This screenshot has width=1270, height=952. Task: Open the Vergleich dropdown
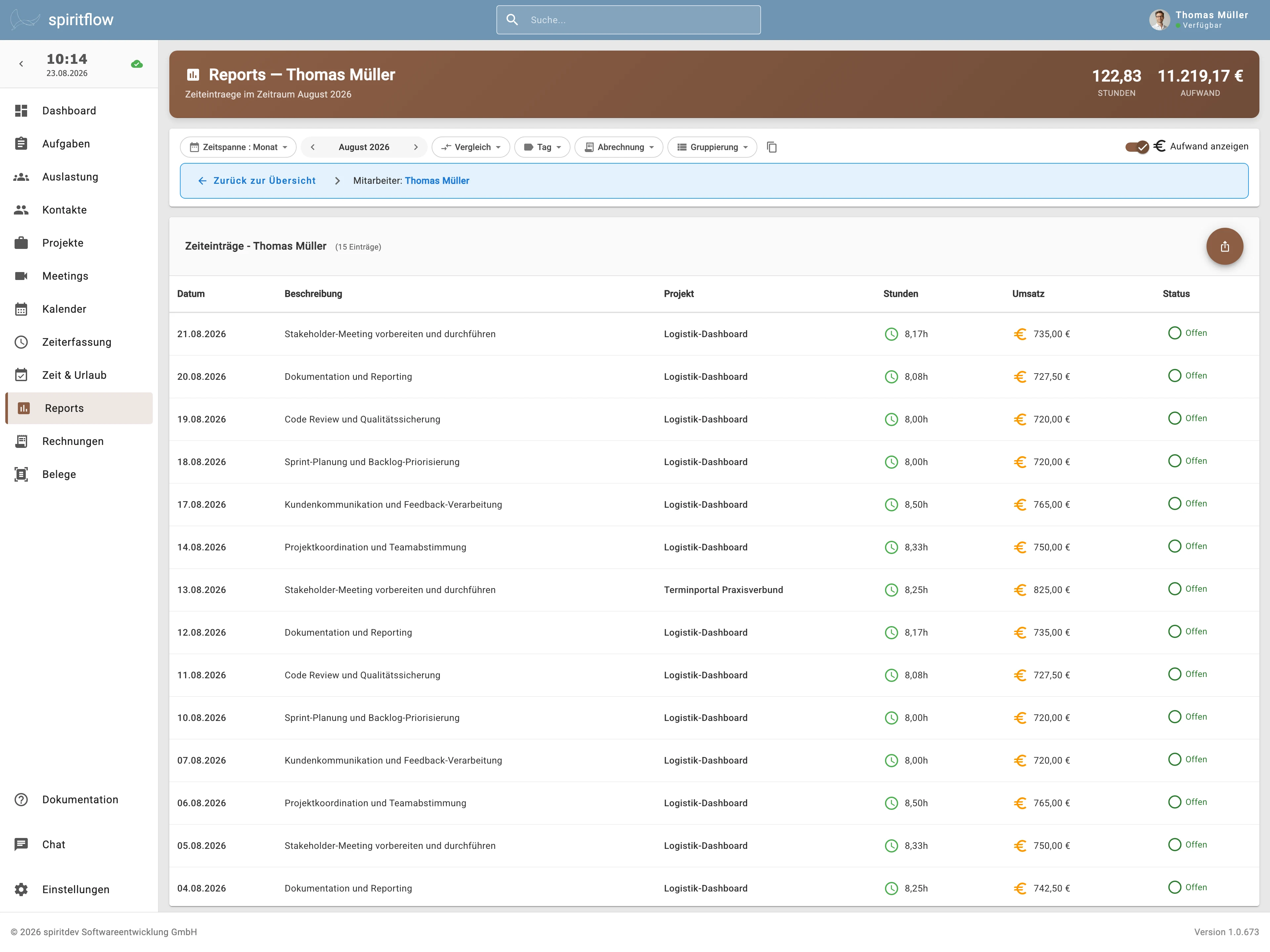(x=470, y=147)
